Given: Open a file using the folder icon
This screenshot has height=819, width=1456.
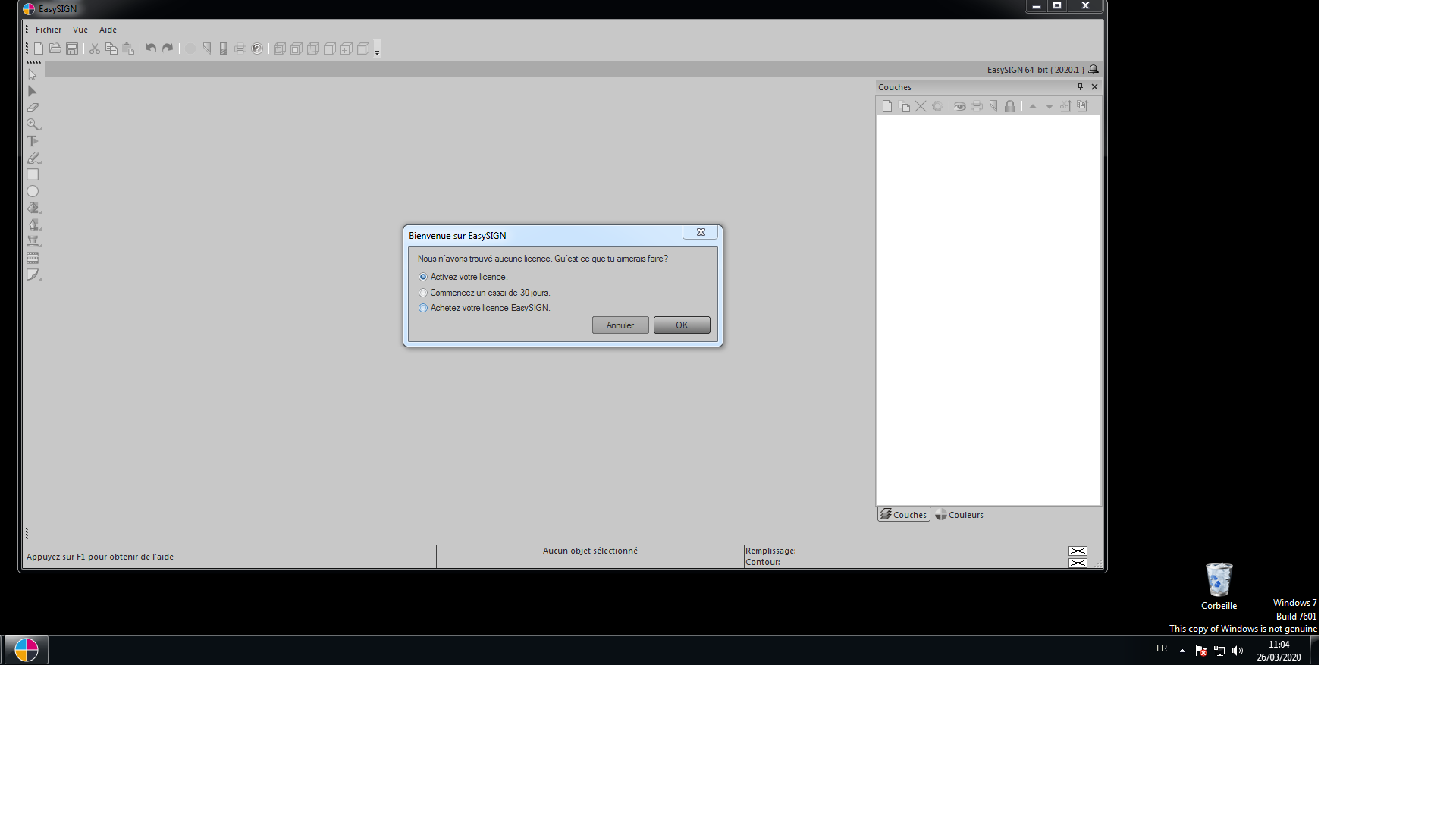Looking at the screenshot, I should 55,49.
